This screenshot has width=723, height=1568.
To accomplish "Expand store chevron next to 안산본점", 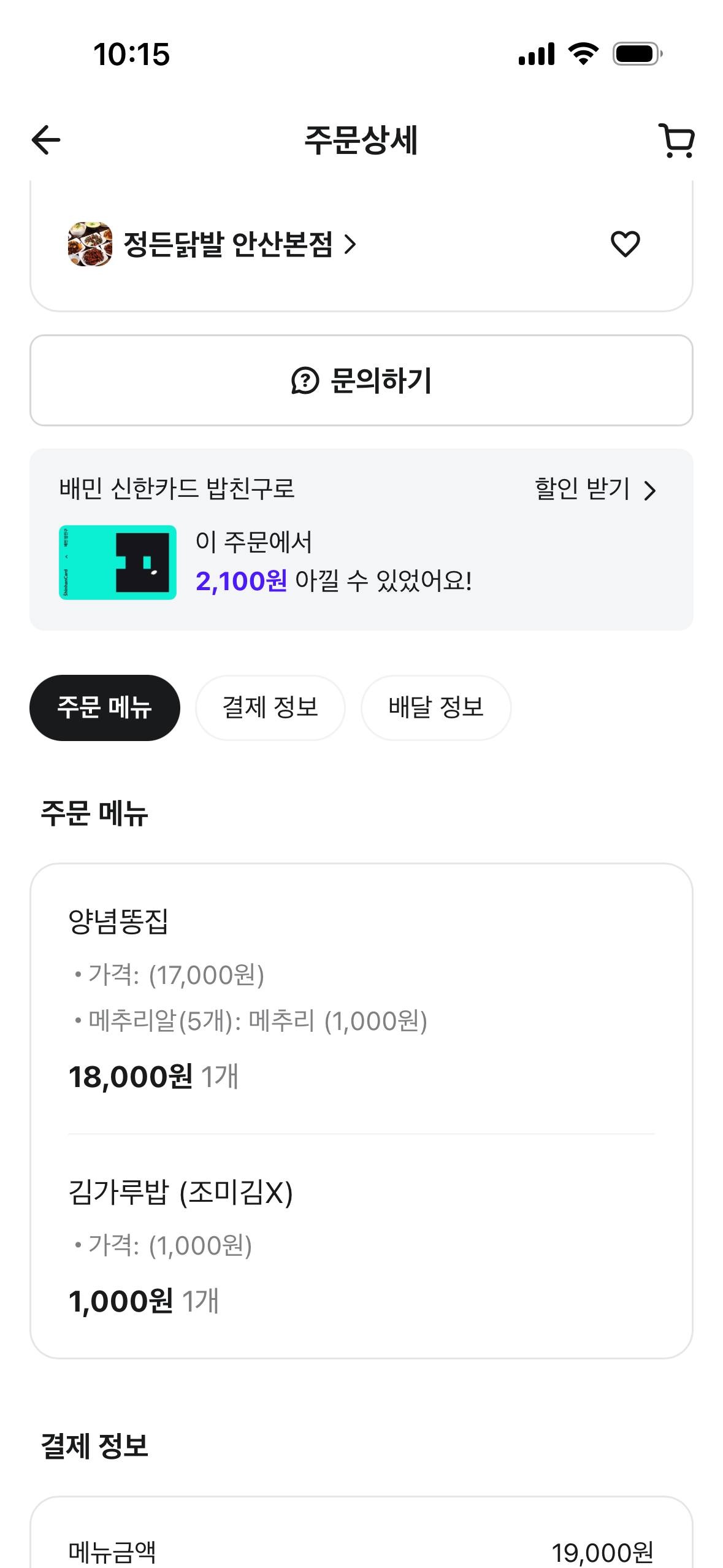I will 351,245.
